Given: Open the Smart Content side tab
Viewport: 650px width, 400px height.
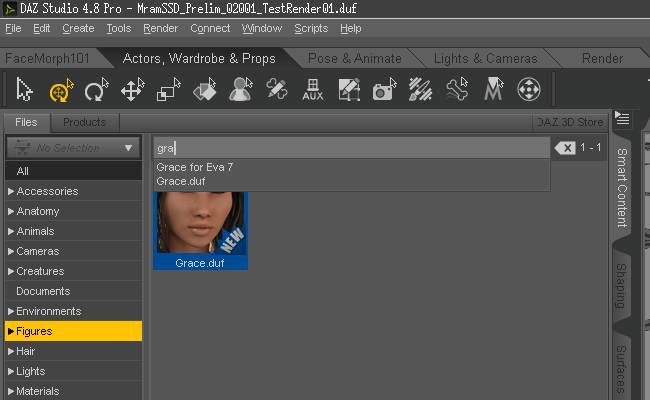Looking at the screenshot, I should coord(621,187).
